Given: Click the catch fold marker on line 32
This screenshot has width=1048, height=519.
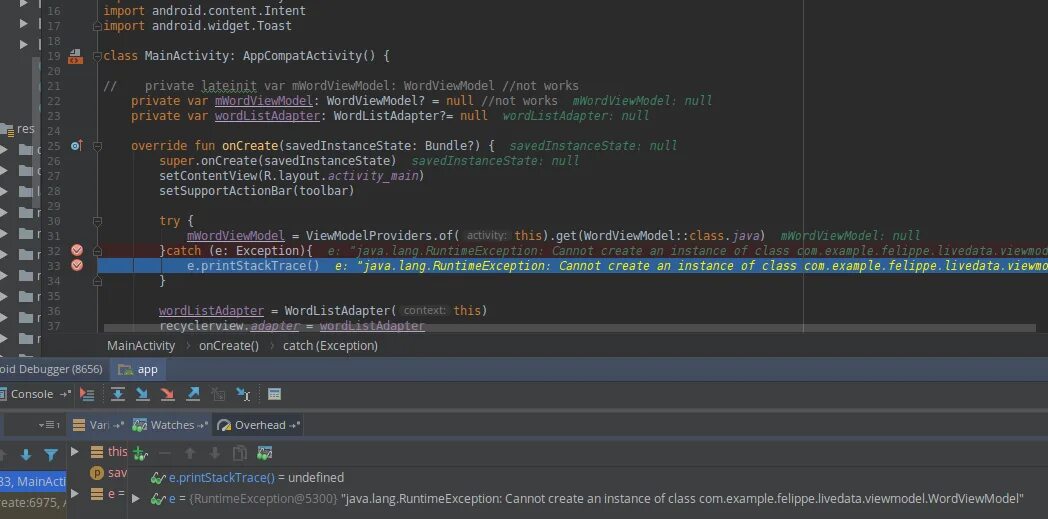Looking at the screenshot, I should click(98, 250).
